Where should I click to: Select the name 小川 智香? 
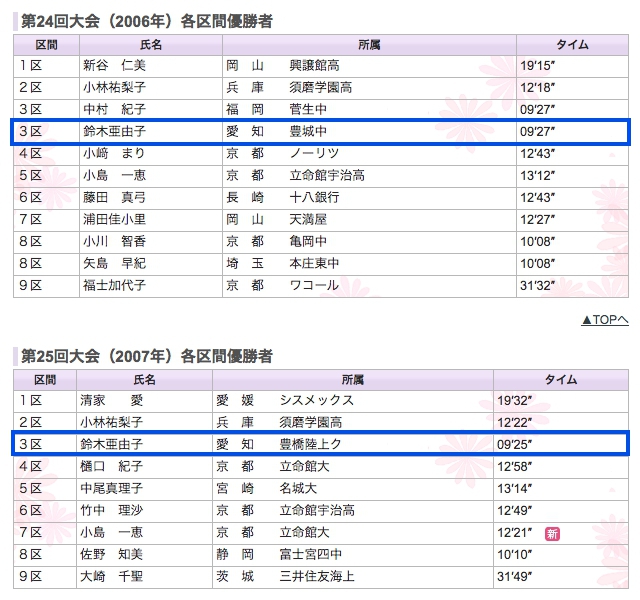[114, 242]
